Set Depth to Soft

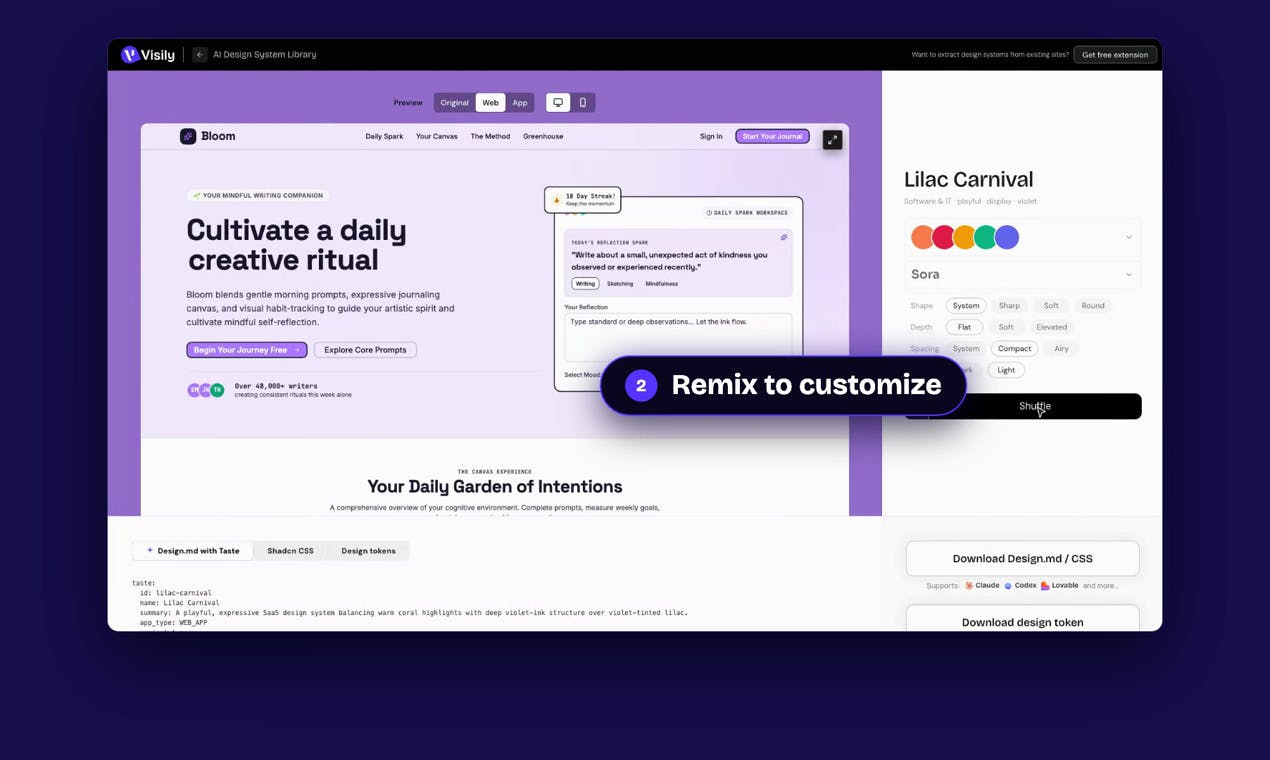click(1006, 327)
